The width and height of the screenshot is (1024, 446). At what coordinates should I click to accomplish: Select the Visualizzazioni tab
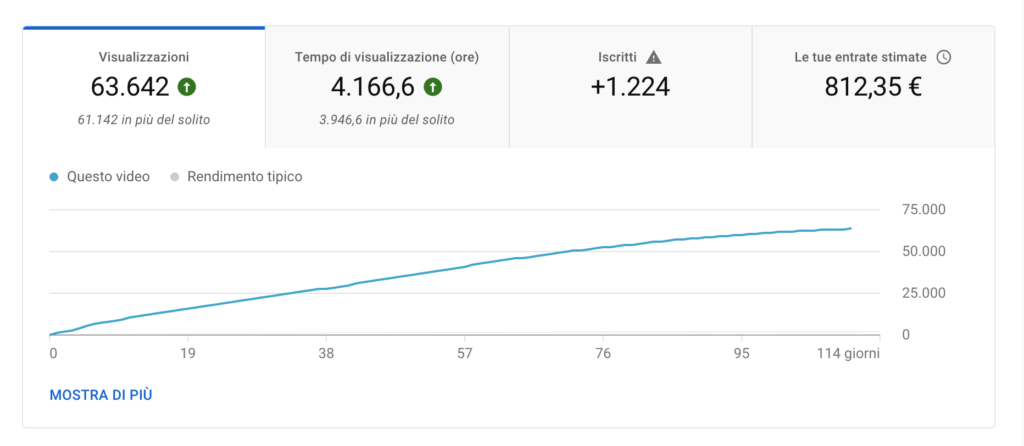pyautogui.click(x=144, y=57)
